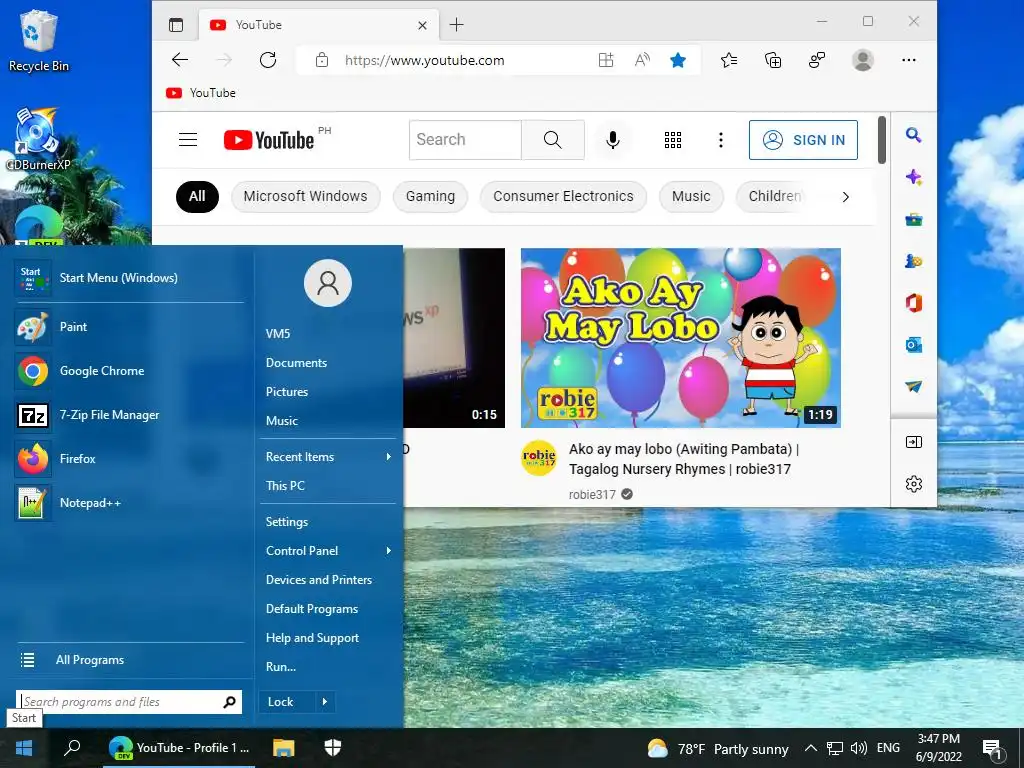Select Consumer Electronics chip
Screen dimensions: 1024x768
563,197
